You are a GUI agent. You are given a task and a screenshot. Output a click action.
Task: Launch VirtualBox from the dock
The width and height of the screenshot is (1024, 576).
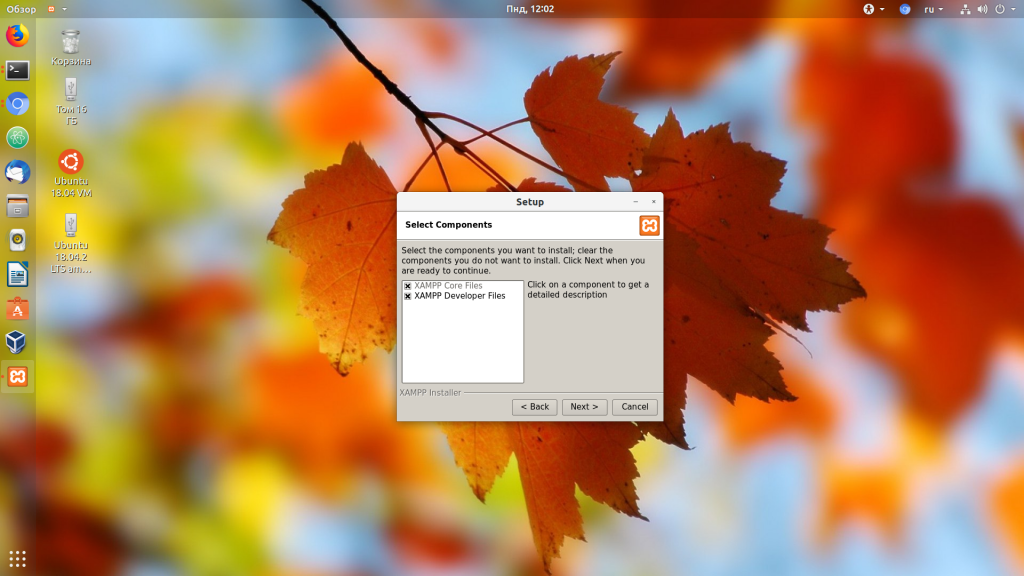(18, 342)
